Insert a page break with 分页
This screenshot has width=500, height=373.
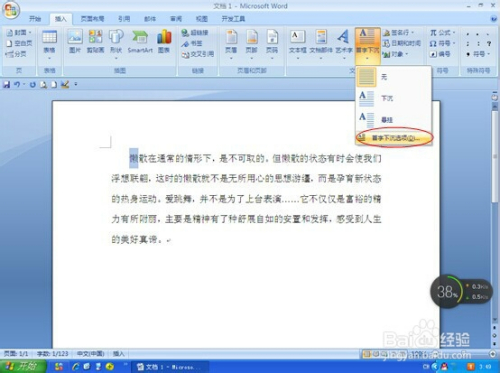(16, 54)
